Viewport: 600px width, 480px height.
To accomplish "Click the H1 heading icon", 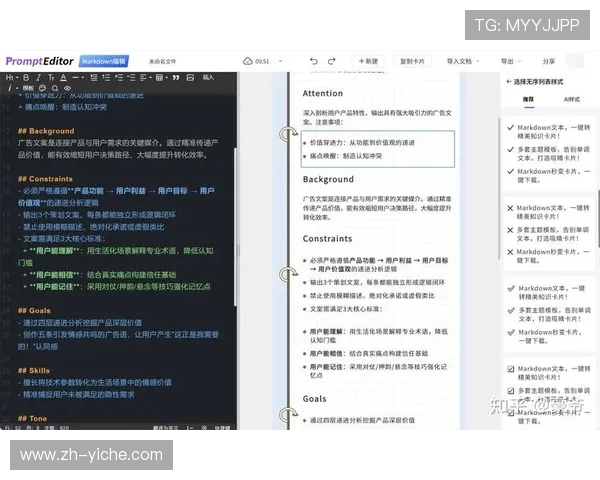I will pyautogui.click(x=8, y=78).
